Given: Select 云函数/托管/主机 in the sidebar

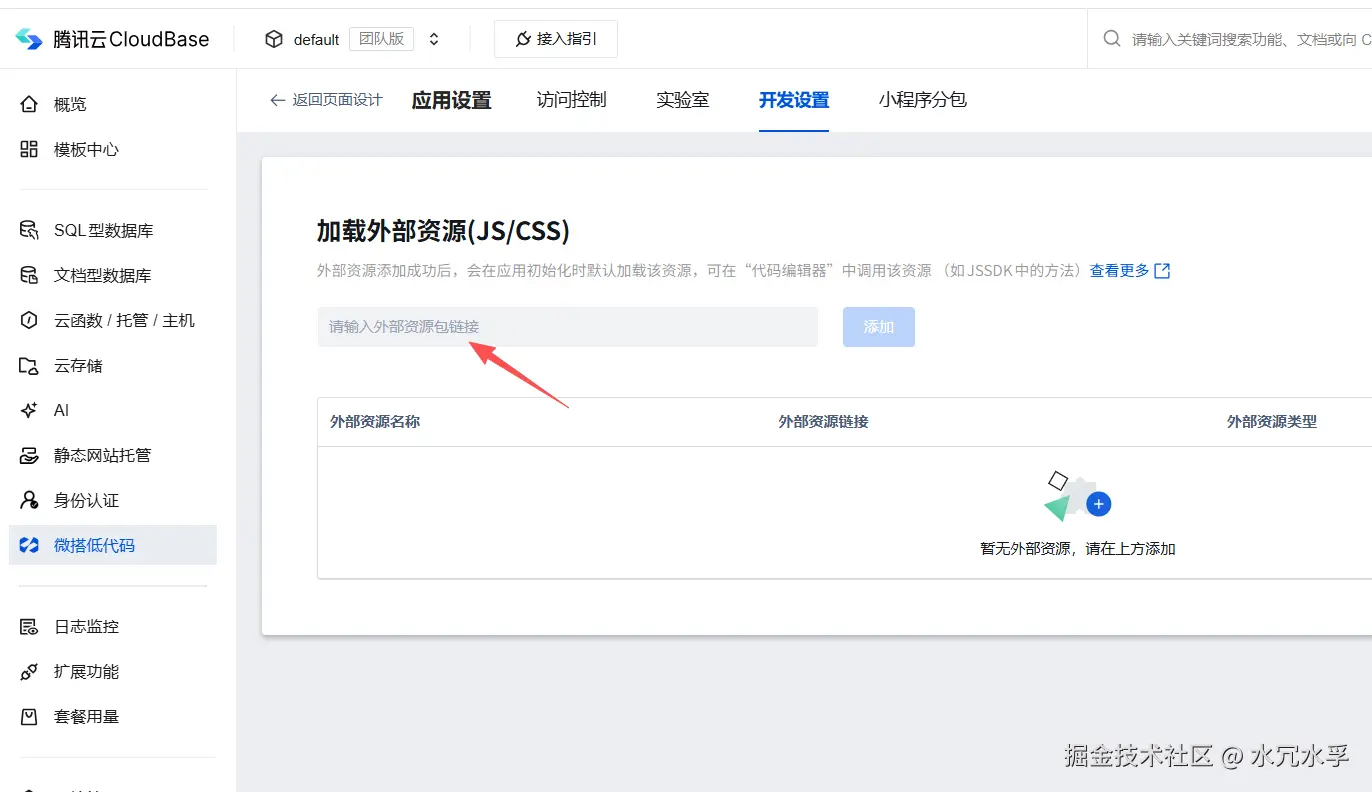Looking at the screenshot, I should coord(27,320).
